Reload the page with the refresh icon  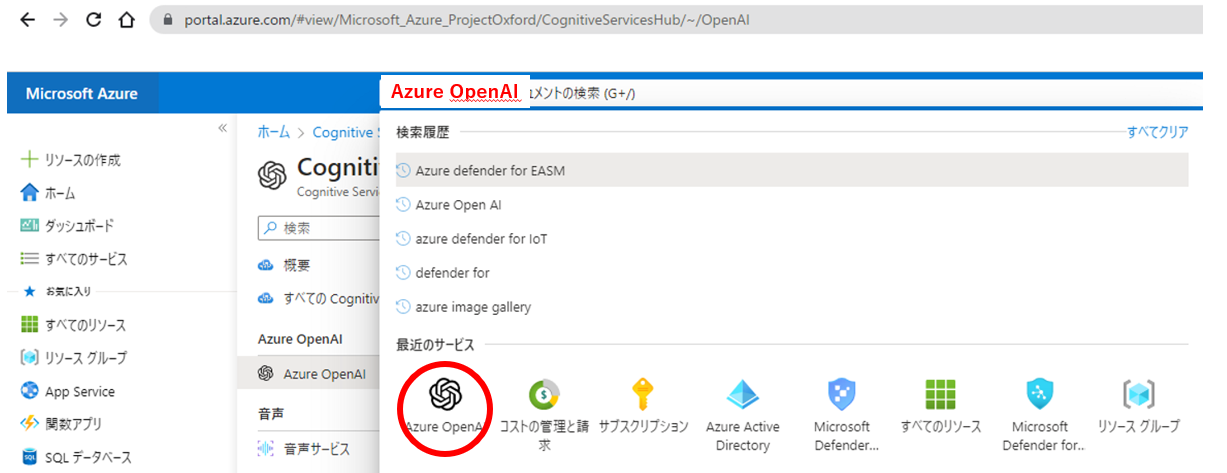(92, 20)
